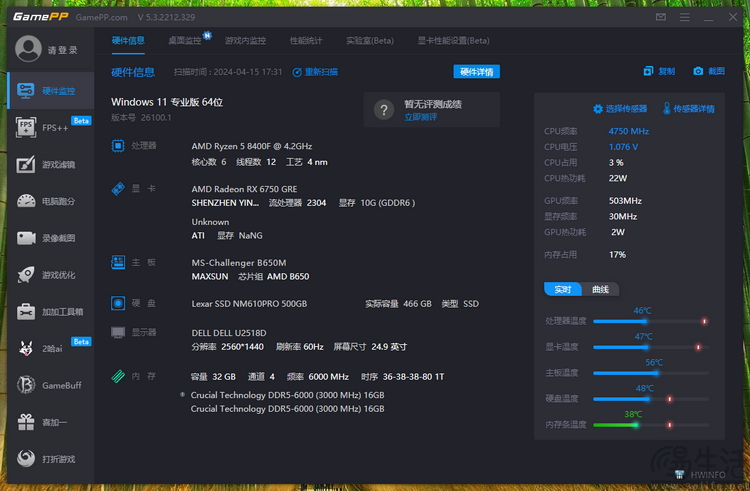Select the 实时 view toggle

[563, 289]
